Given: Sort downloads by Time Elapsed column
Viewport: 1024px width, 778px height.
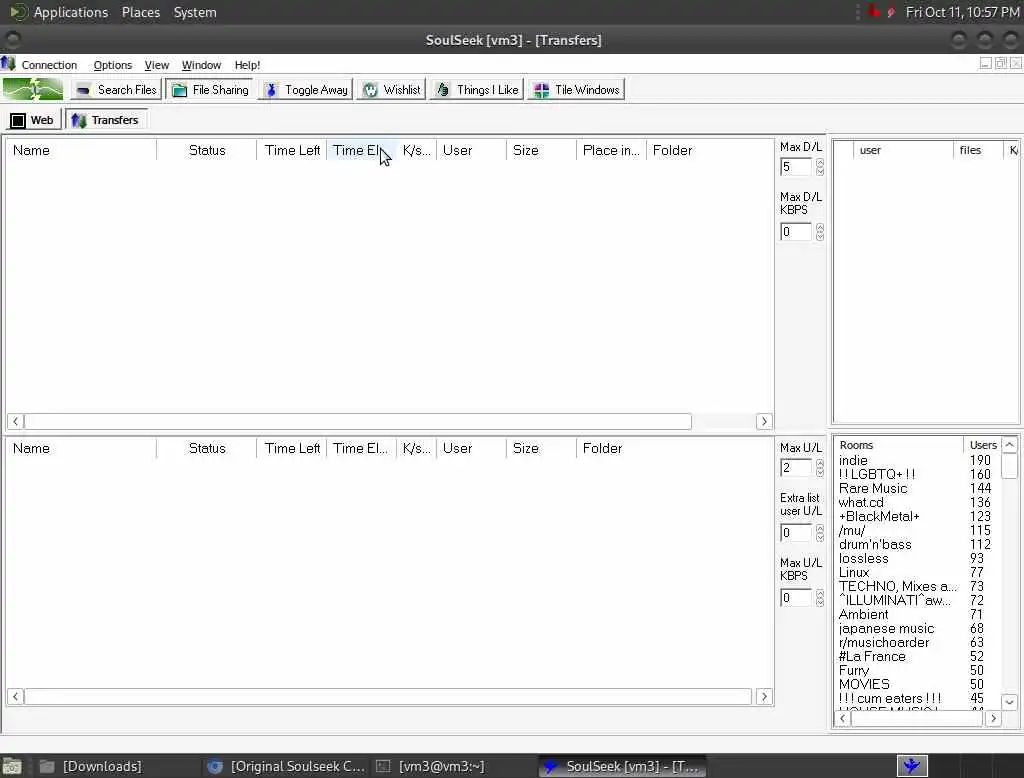Looking at the screenshot, I should [361, 150].
